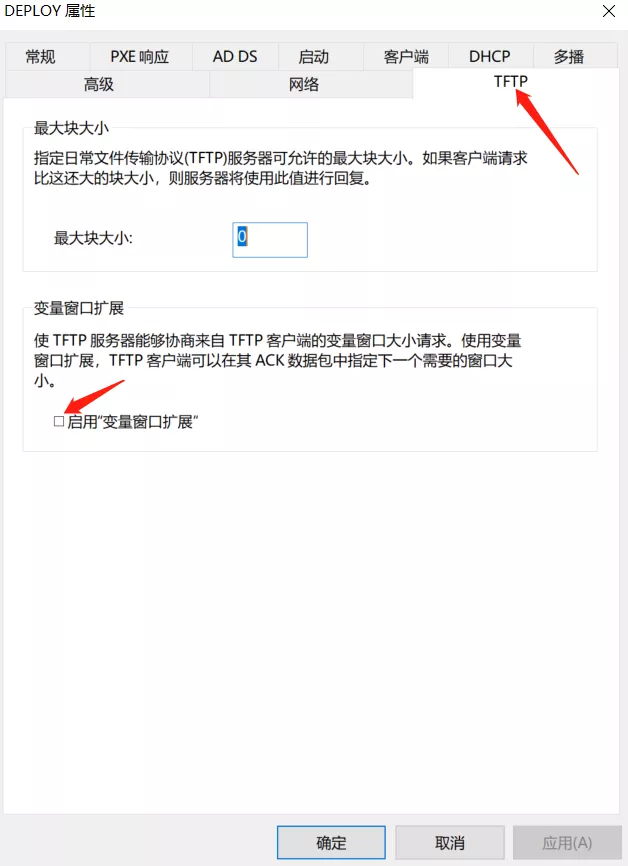Click the 最大块大小: field label
This screenshot has width=628, height=866.
[93, 239]
